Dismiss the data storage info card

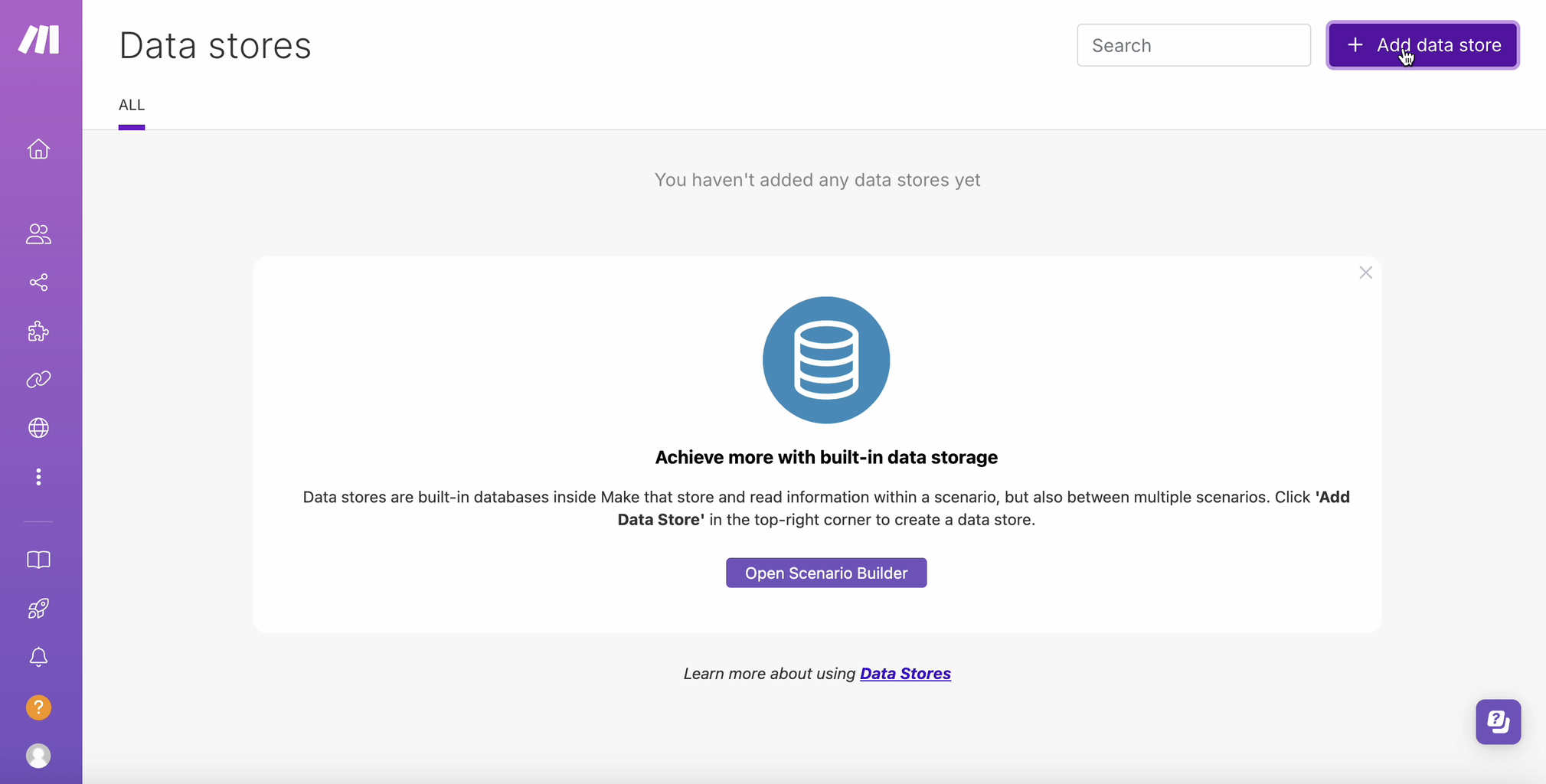1365,273
